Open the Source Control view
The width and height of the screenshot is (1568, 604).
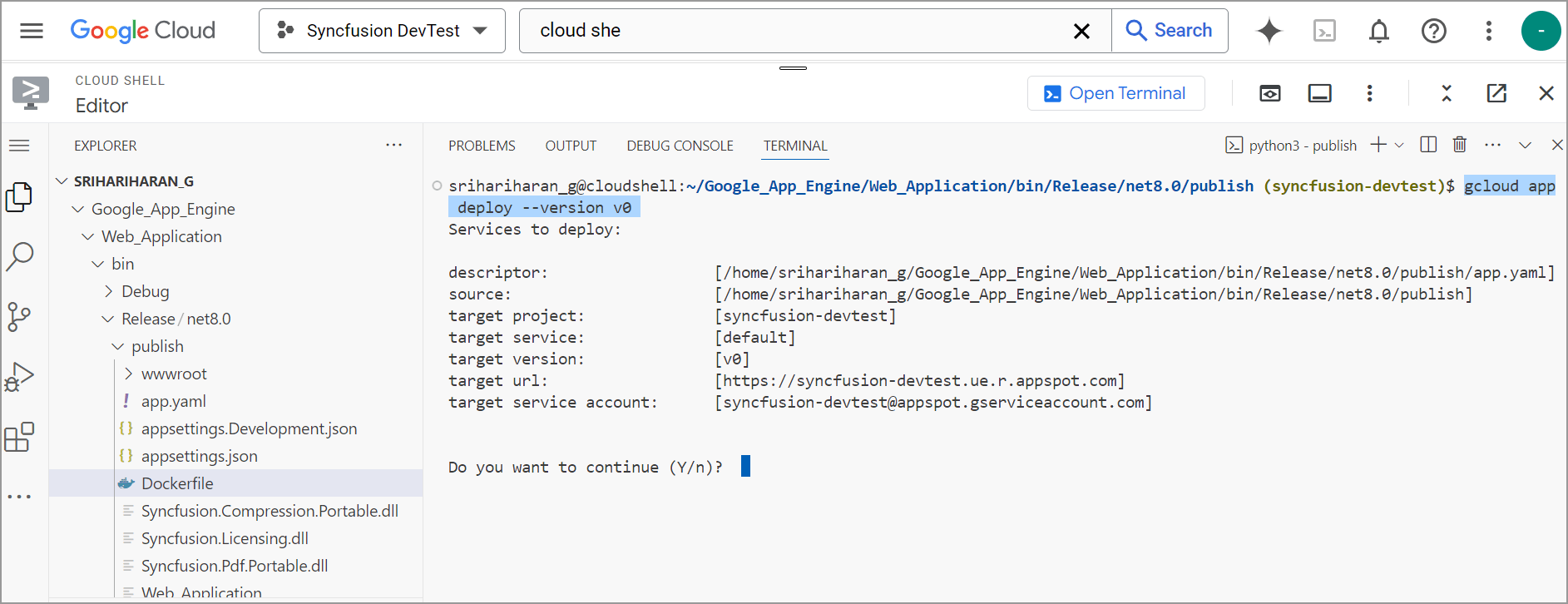(19, 317)
